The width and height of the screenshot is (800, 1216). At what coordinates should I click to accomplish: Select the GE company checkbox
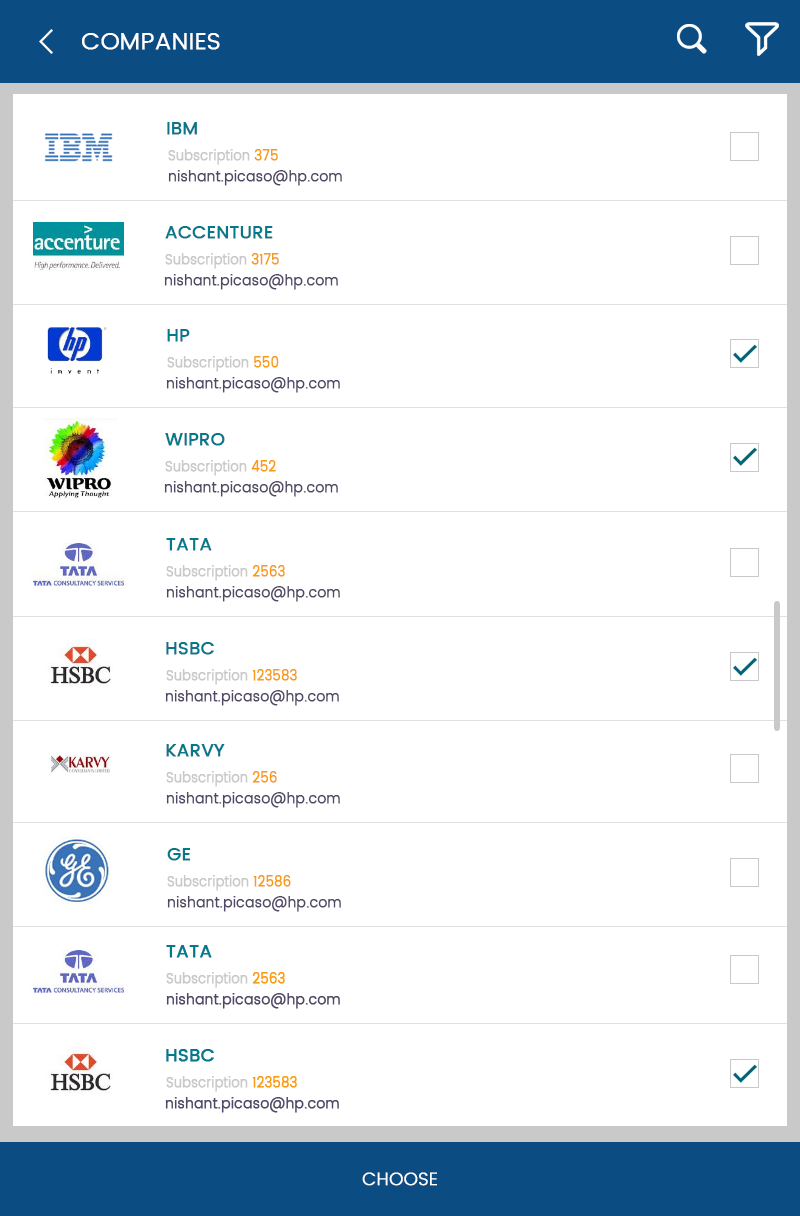744,872
